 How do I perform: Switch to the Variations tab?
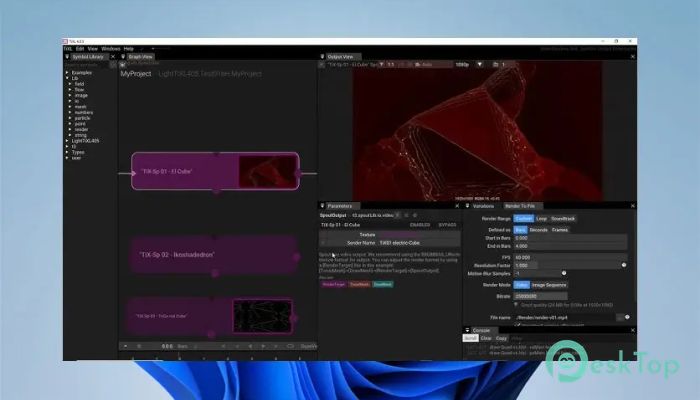coord(483,206)
